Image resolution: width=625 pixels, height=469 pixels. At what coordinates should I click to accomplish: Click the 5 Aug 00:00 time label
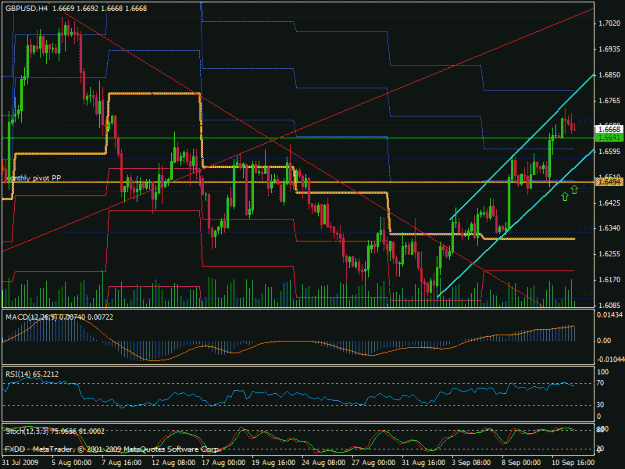coord(72,462)
